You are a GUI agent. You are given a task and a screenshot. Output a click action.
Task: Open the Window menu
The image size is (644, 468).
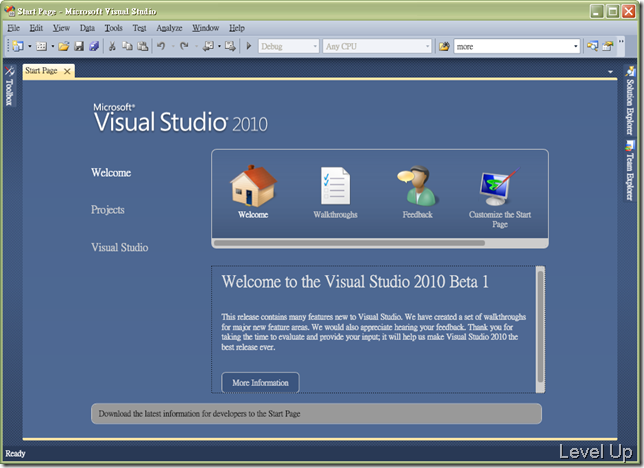205,28
